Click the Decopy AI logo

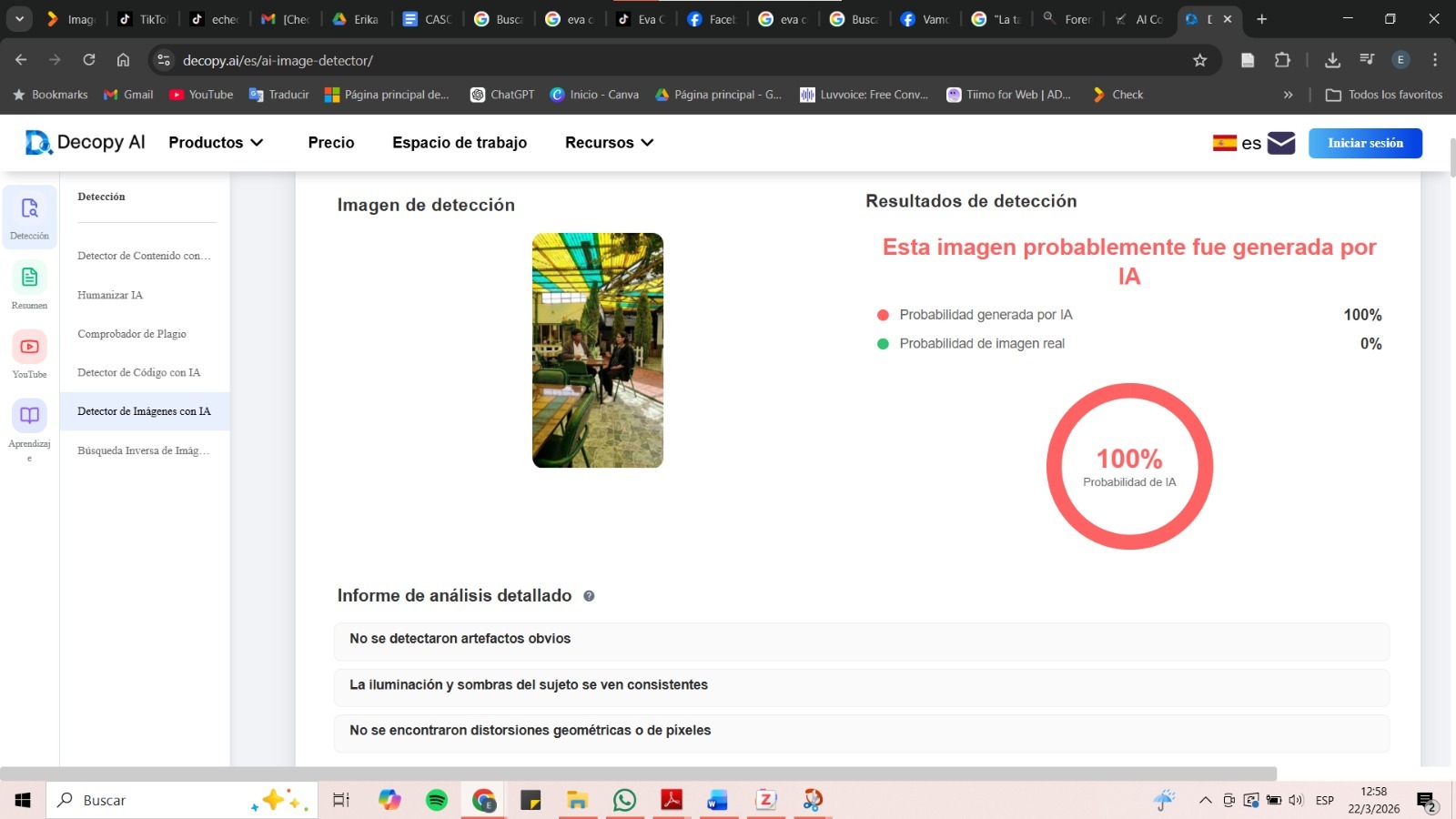85,143
